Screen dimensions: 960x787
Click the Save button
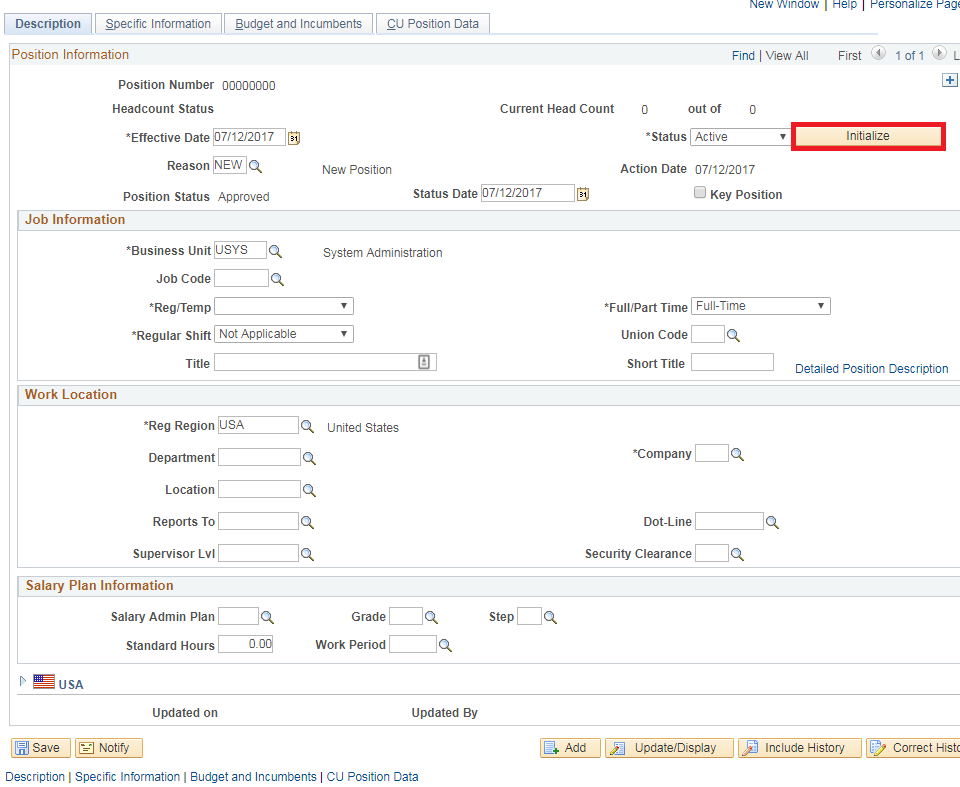coord(41,748)
